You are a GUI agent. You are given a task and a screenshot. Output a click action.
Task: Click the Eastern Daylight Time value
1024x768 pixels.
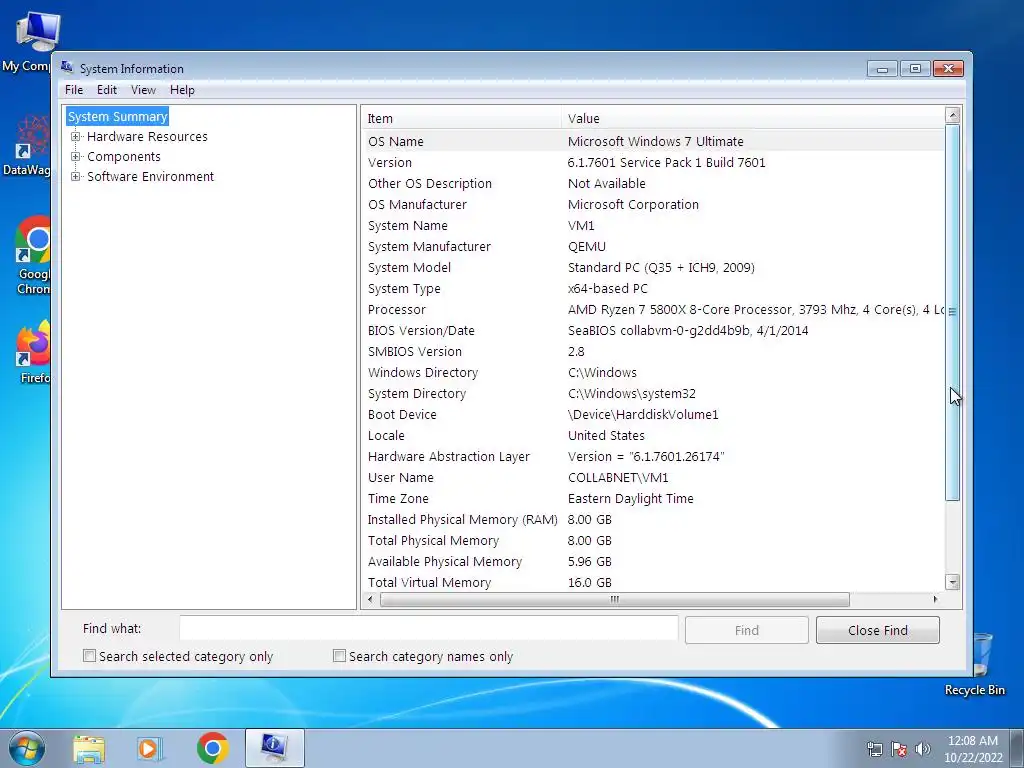tap(630, 498)
